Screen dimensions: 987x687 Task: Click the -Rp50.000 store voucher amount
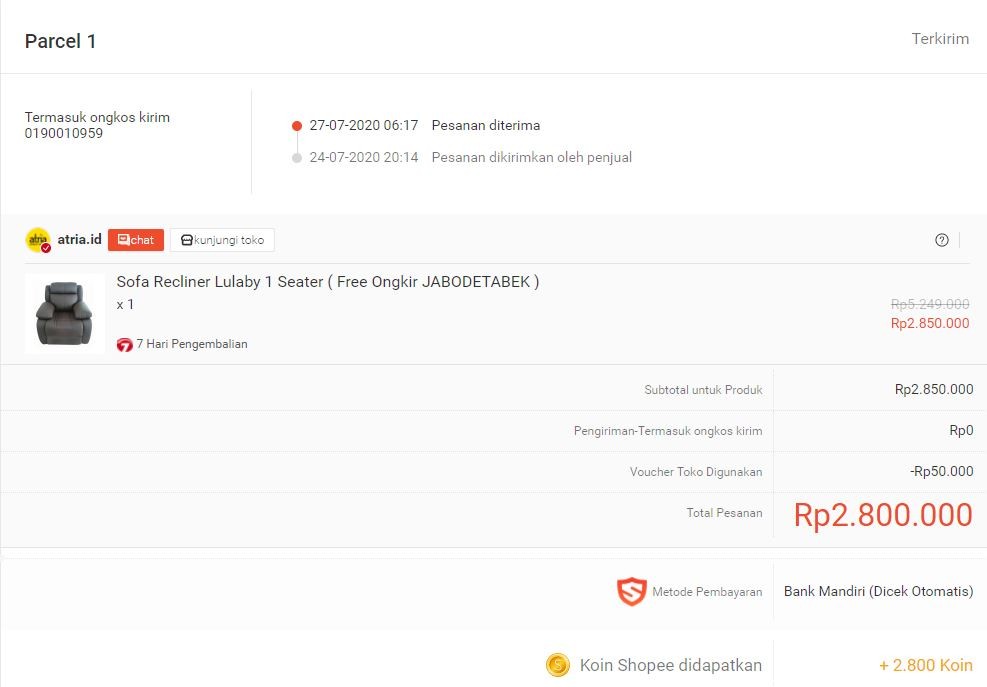pos(940,471)
